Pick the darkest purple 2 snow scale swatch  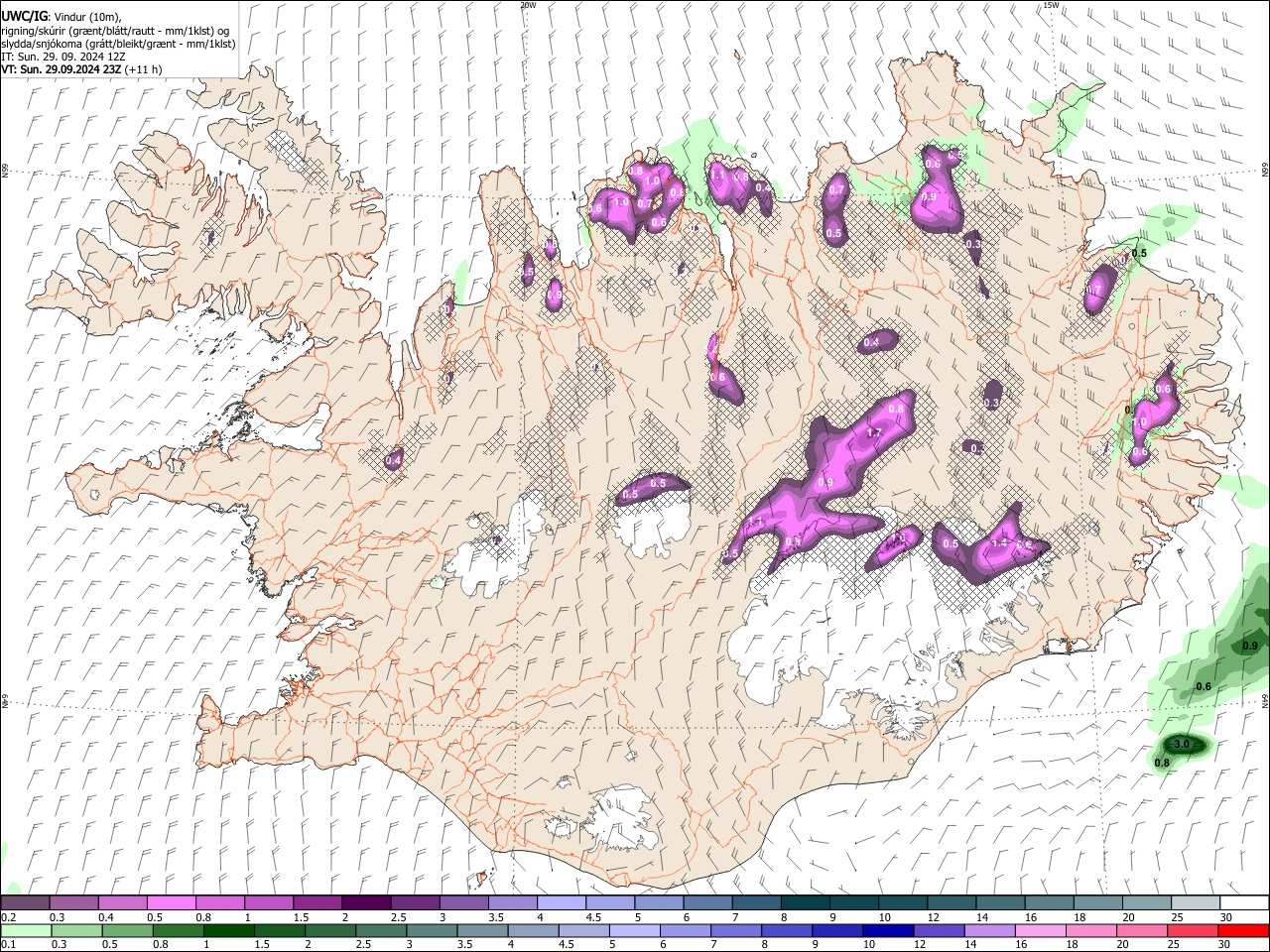pos(365,903)
